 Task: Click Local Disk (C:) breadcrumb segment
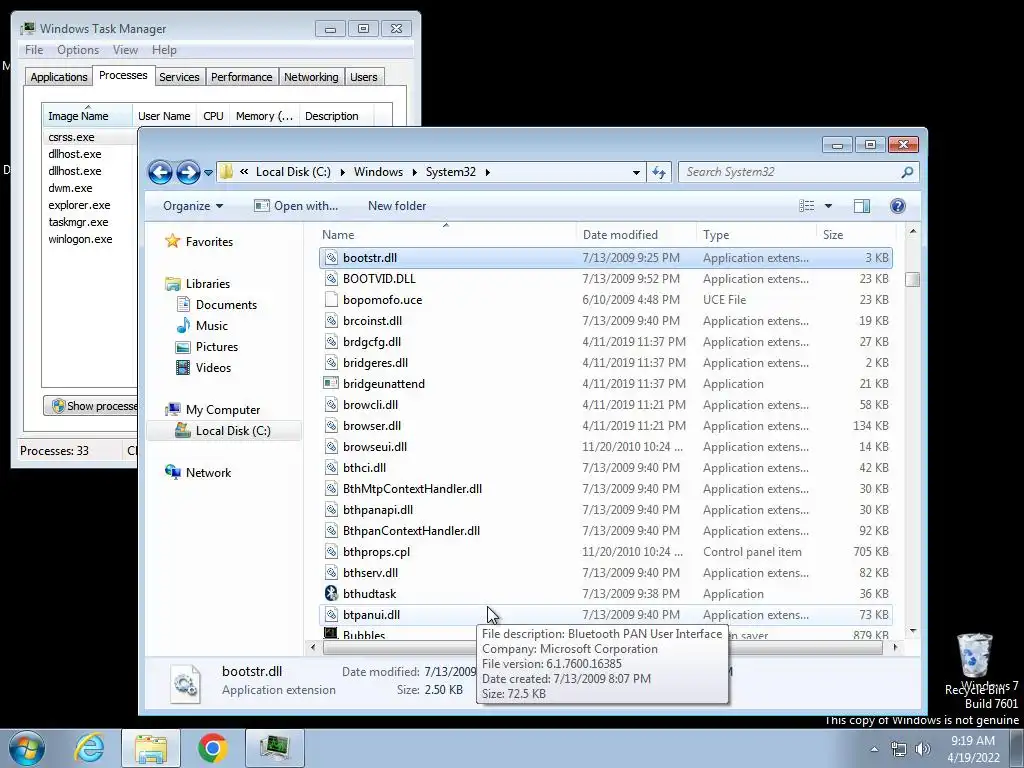coord(293,172)
